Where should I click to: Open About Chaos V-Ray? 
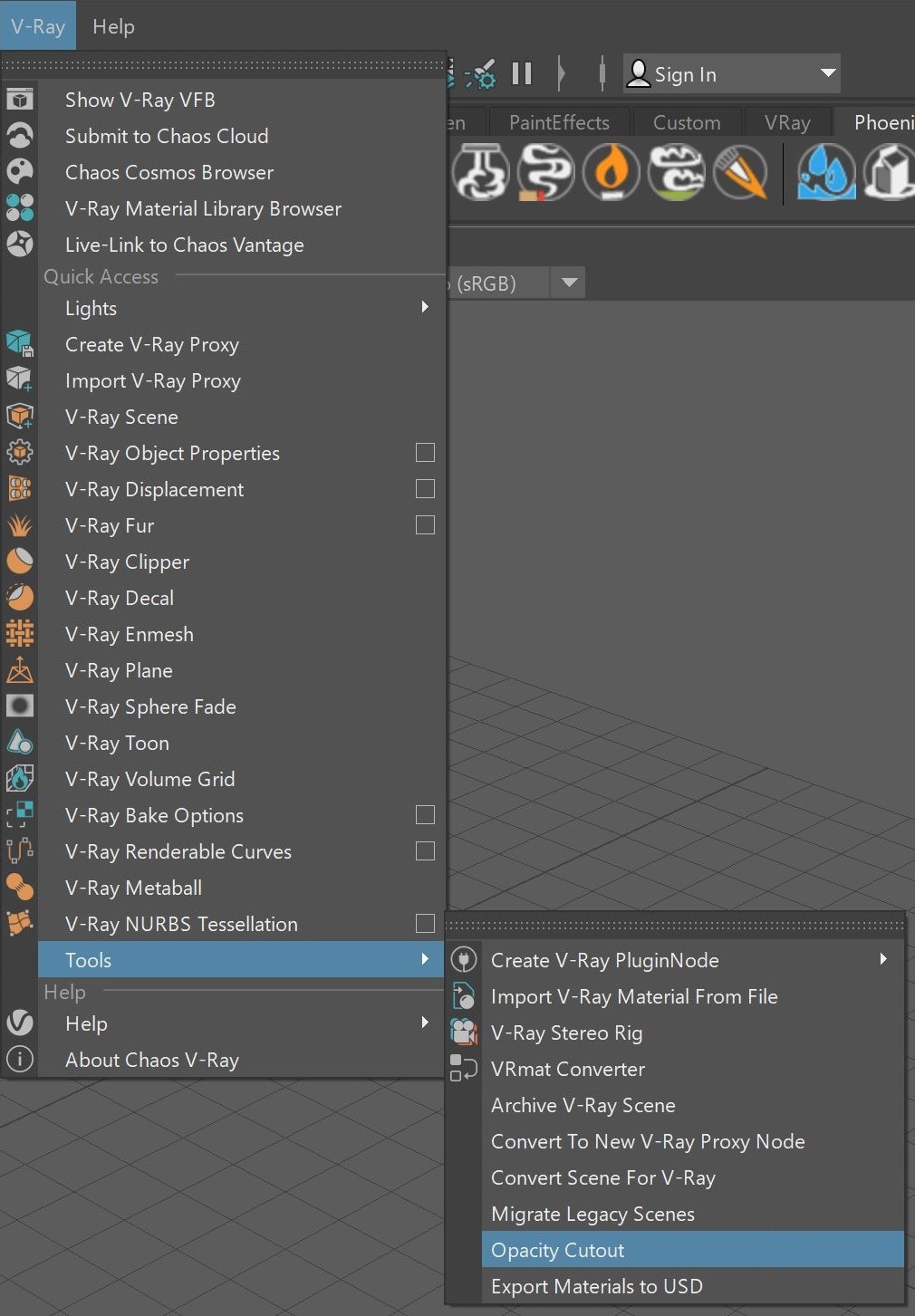click(x=241, y=1060)
